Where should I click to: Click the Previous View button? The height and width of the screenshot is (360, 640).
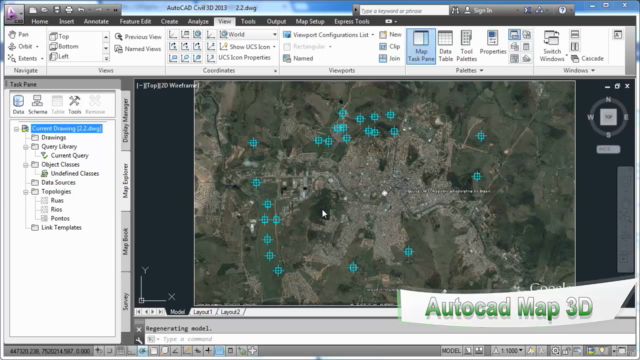[x=138, y=37]
